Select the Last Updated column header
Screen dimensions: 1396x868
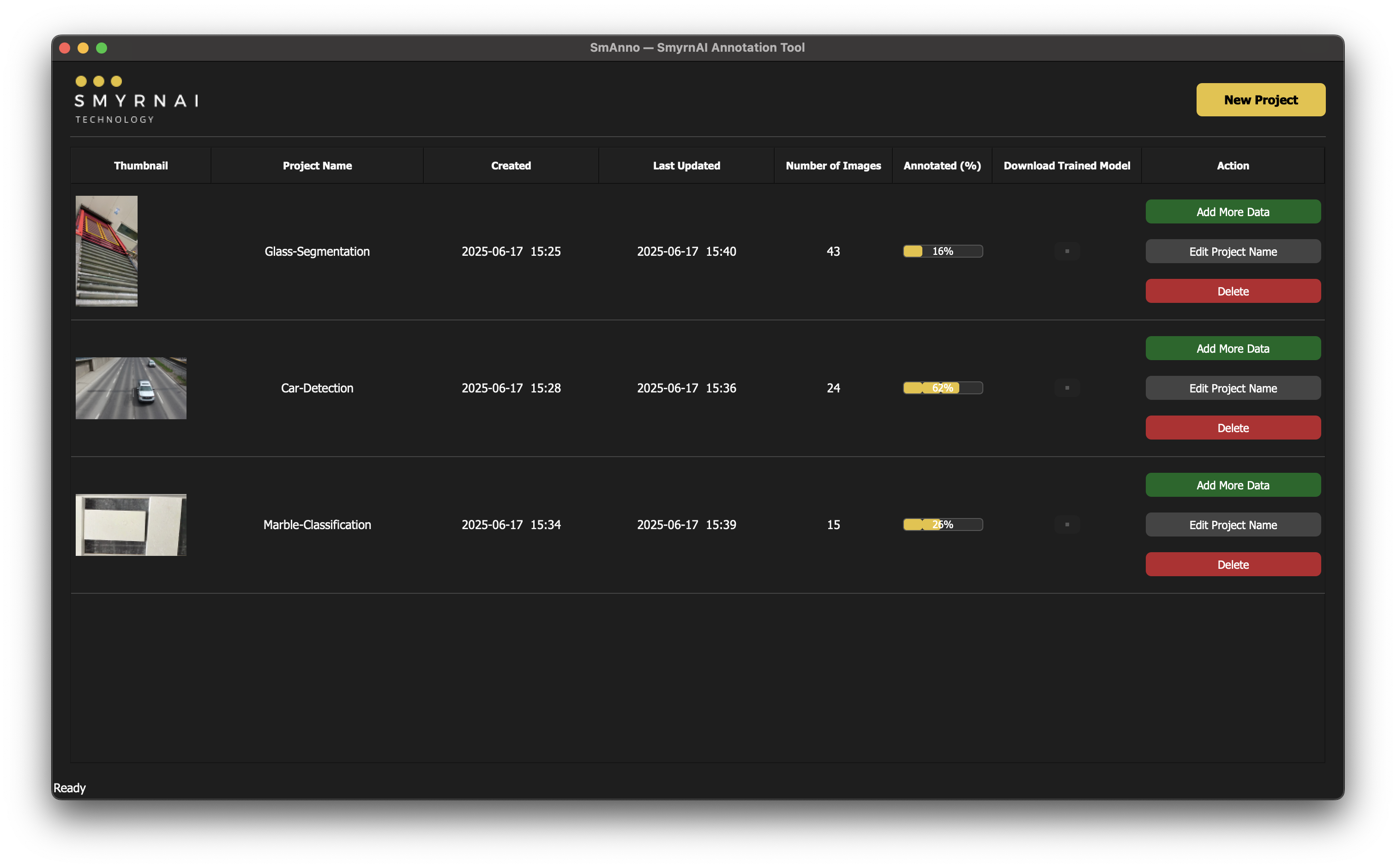tap(686, 165)
